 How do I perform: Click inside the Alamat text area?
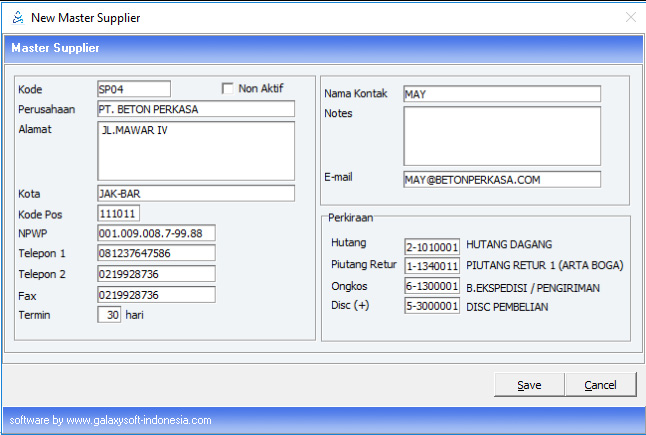(x=195, y=151)
